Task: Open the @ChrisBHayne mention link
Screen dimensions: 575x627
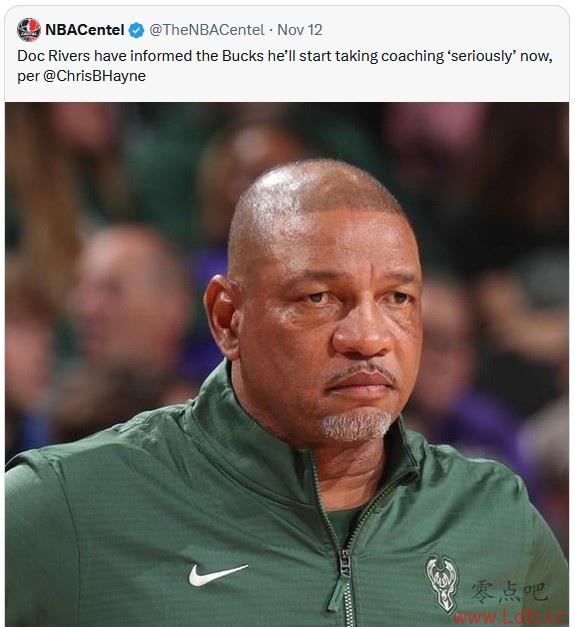Action: coord(94,76)
